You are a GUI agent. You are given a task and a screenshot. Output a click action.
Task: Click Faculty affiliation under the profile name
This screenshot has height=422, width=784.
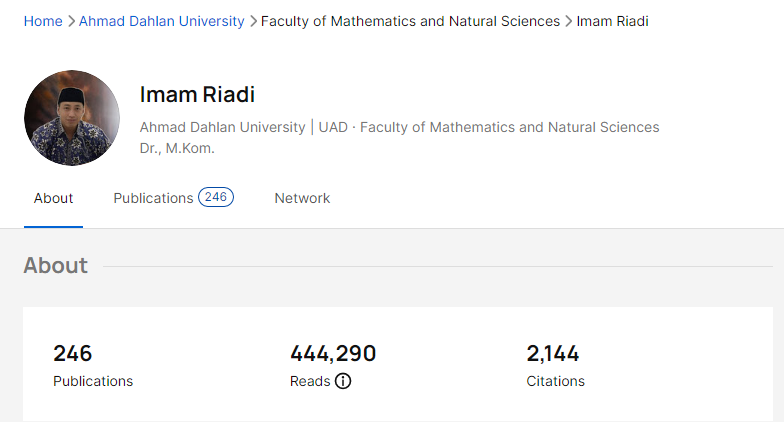point(509,127)
